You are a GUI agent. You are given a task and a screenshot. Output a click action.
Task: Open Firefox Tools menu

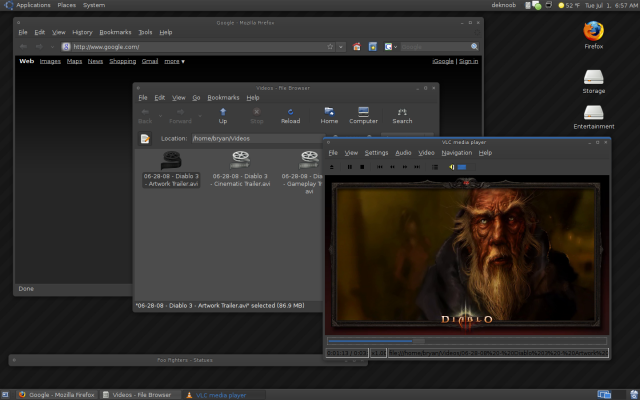pyautogui.click(x=145, y=32)
